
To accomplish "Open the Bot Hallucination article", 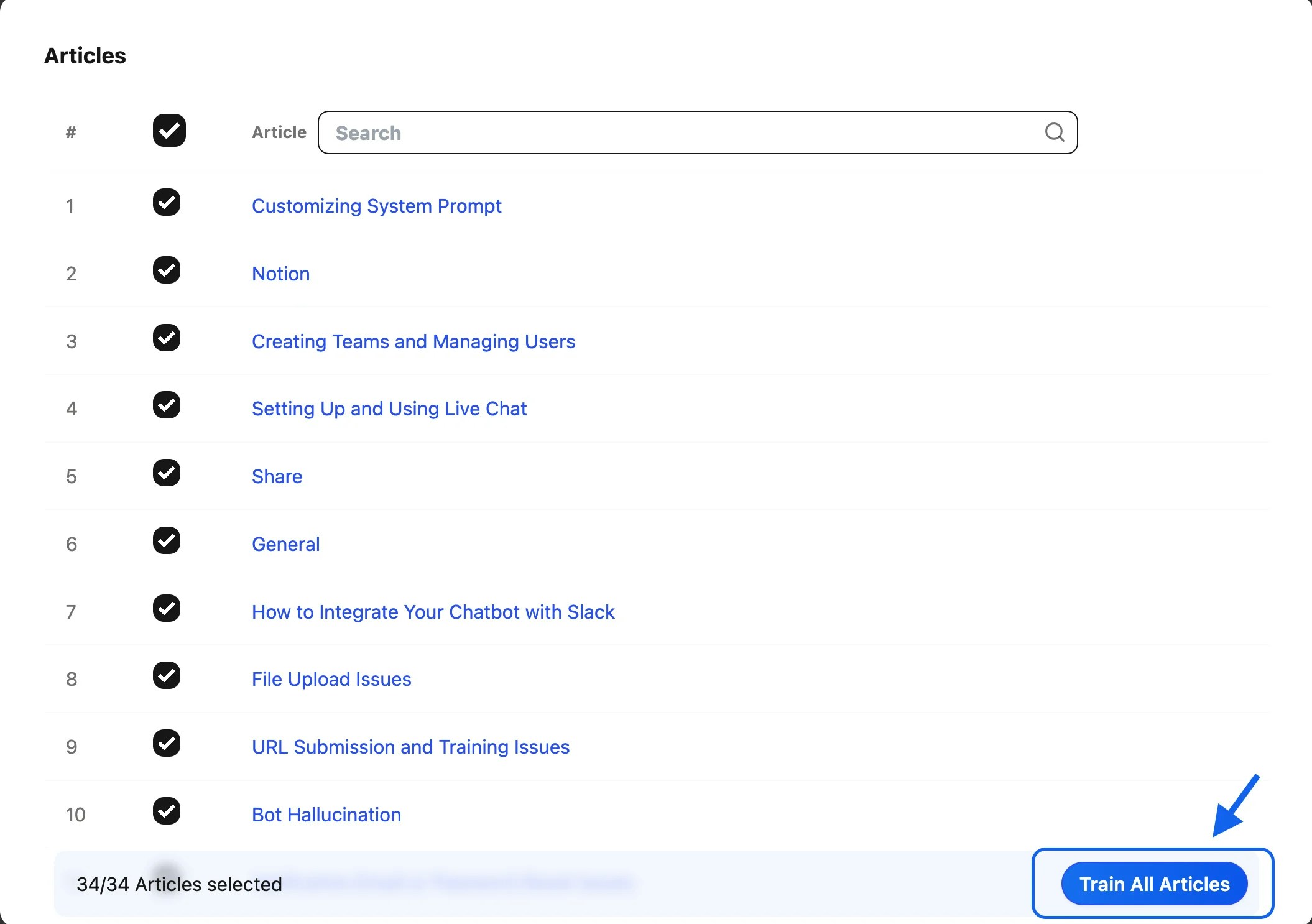I will pyautogui.click(x=326, y=815).
